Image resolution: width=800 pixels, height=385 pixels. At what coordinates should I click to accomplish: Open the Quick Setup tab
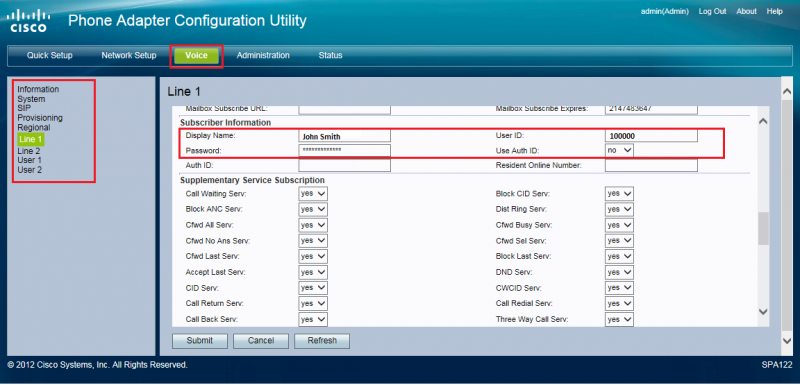(x=49, y=56)
